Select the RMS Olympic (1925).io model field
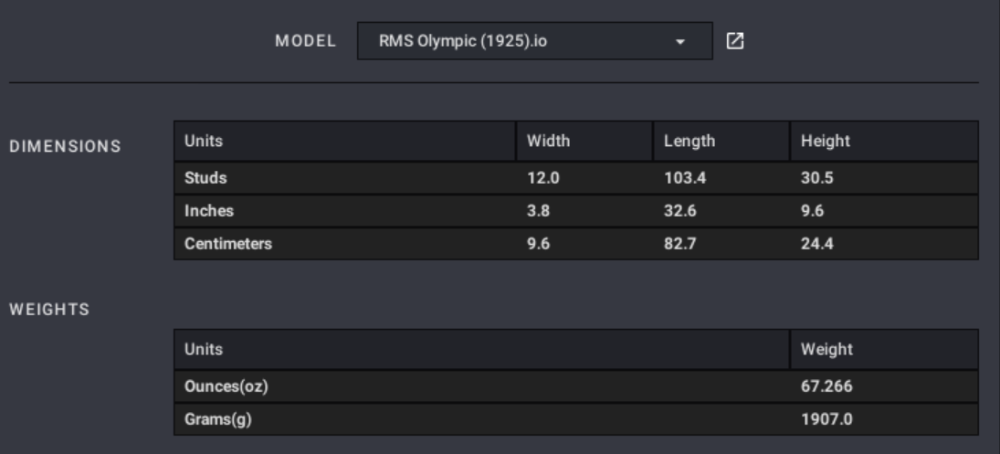The width and height of the screenshot is (1000, 454). click(x=534, y=41)
